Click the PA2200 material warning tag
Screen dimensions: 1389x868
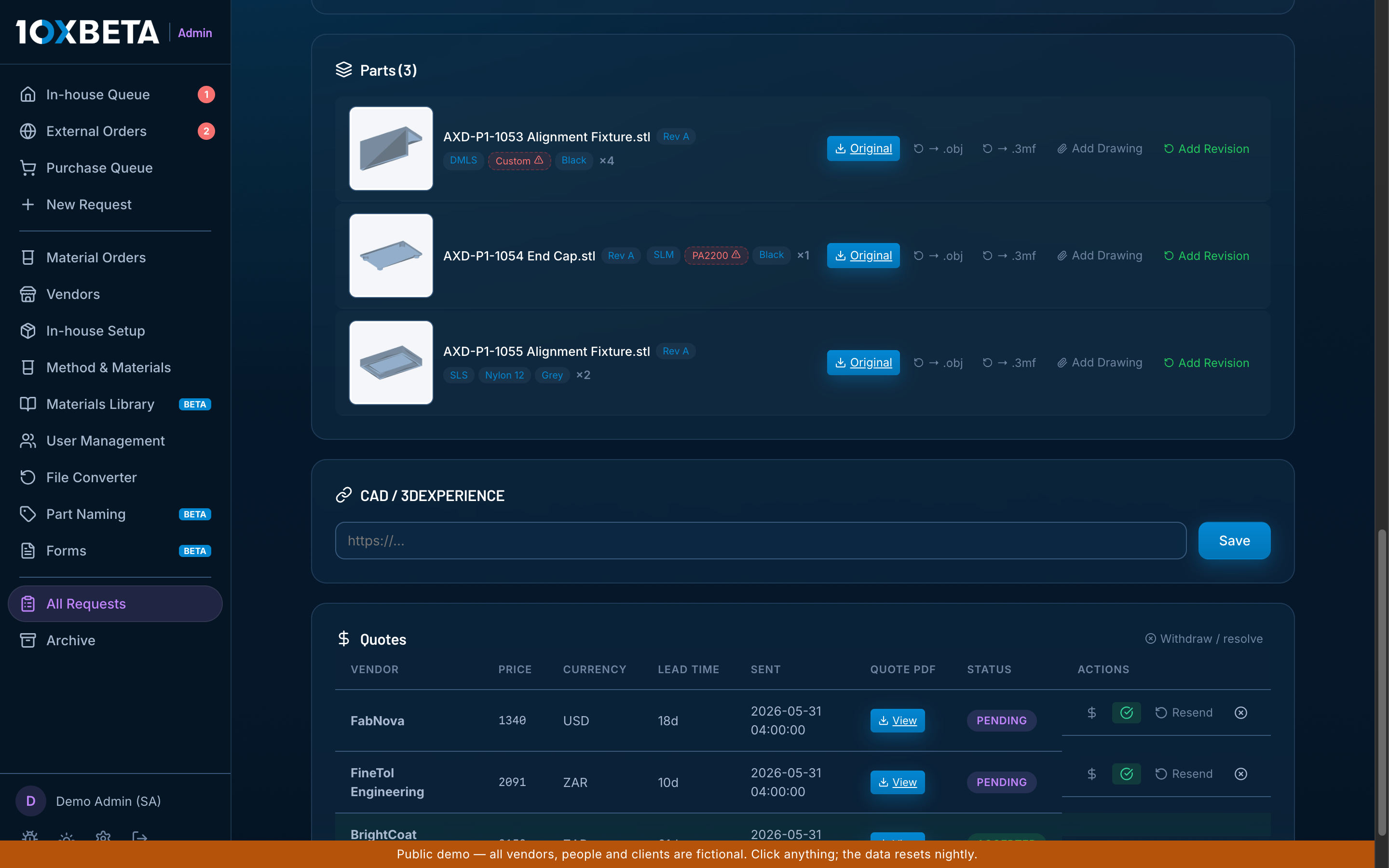(716, 256)
